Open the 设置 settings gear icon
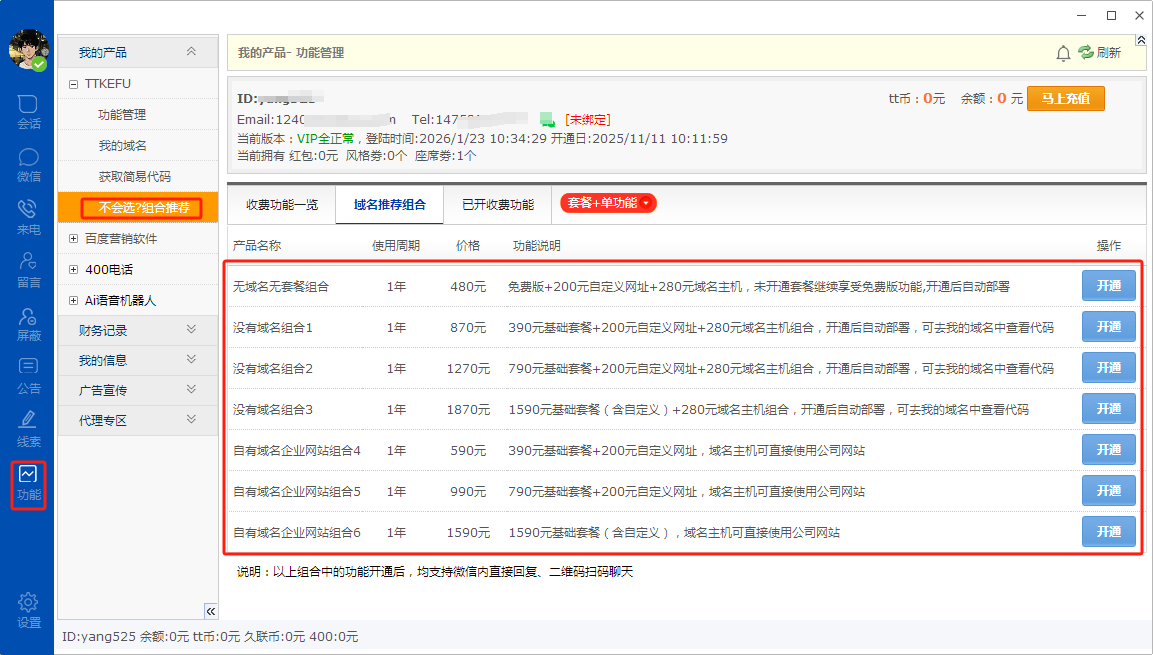The width and height of the screenshot is (1153, 655). pos(28,609)
